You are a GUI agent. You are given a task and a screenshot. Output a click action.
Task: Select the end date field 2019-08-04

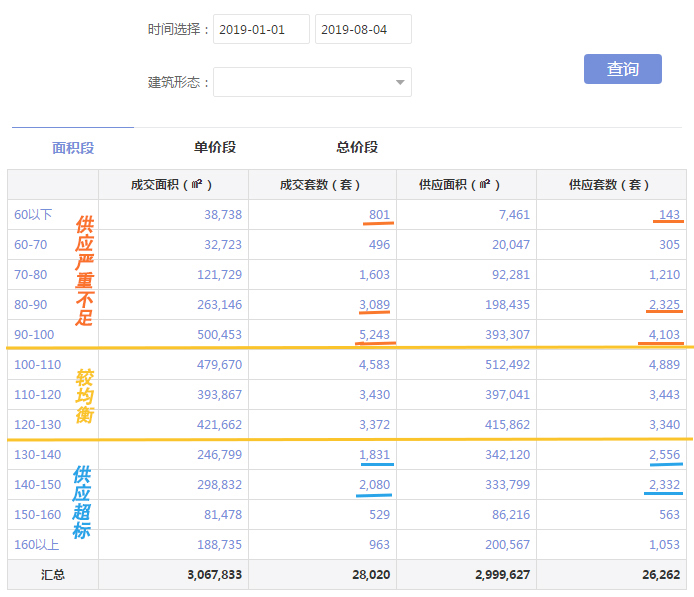point(363,30)
